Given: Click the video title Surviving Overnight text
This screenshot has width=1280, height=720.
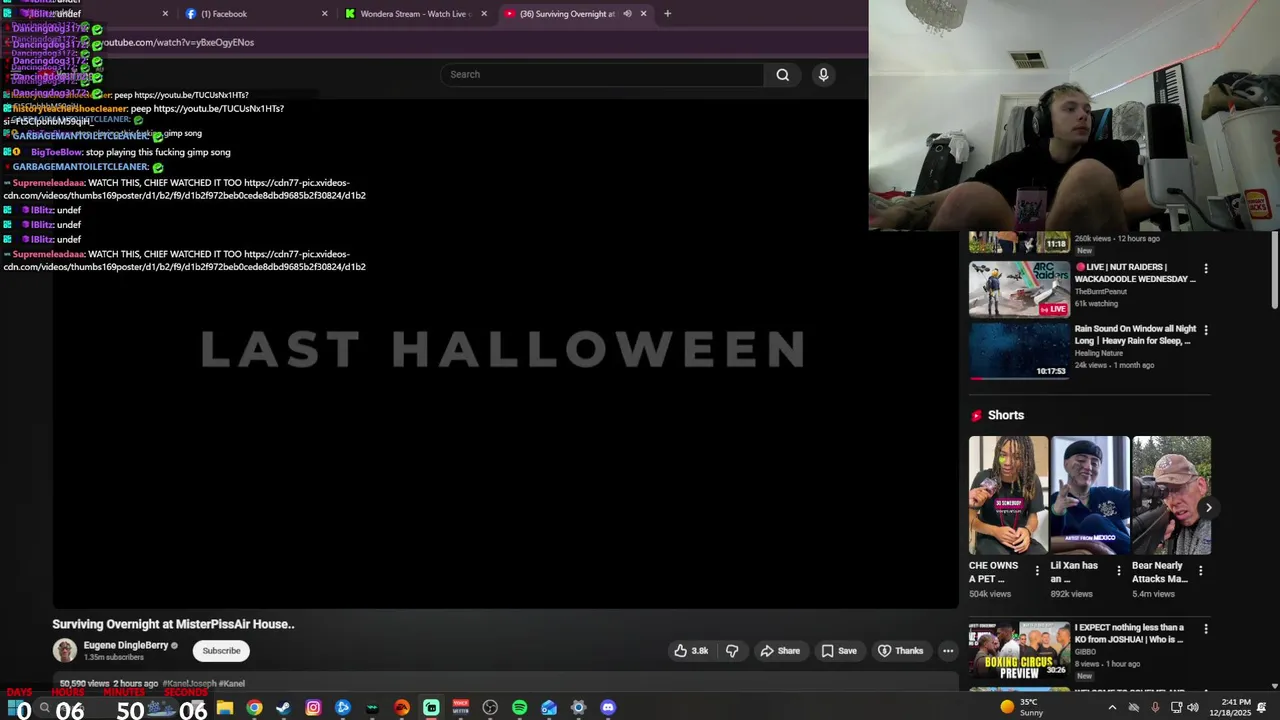Looking at the screenshot, I should (173, 624).
